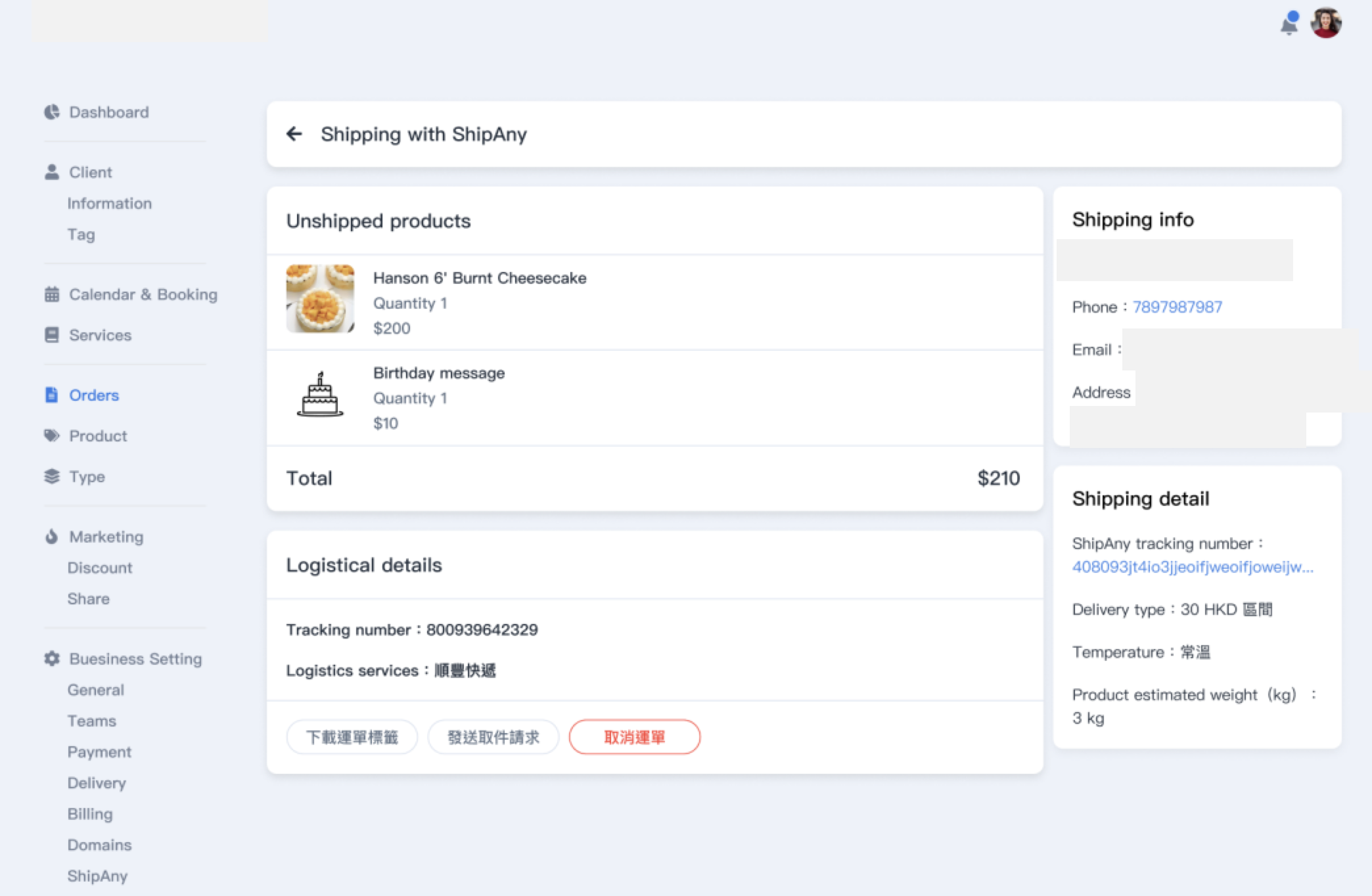Screen dimensions: 1372x896
Task: Go to the Client section
Action: coord(91,172)
